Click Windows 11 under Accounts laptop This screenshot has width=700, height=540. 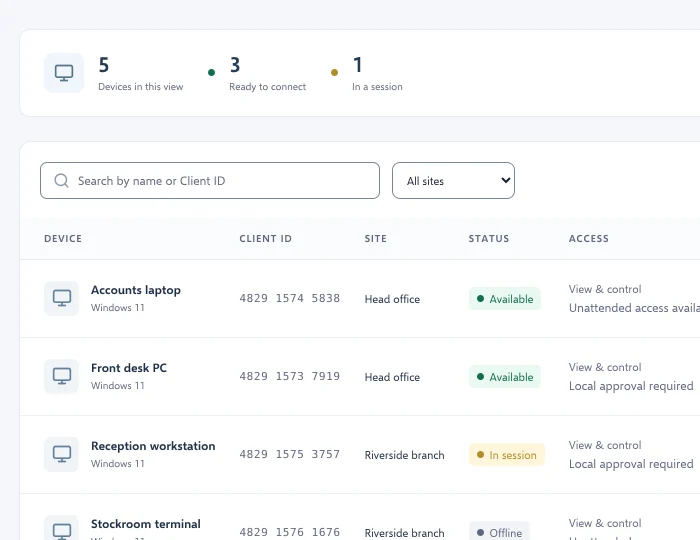coord(118,308)
